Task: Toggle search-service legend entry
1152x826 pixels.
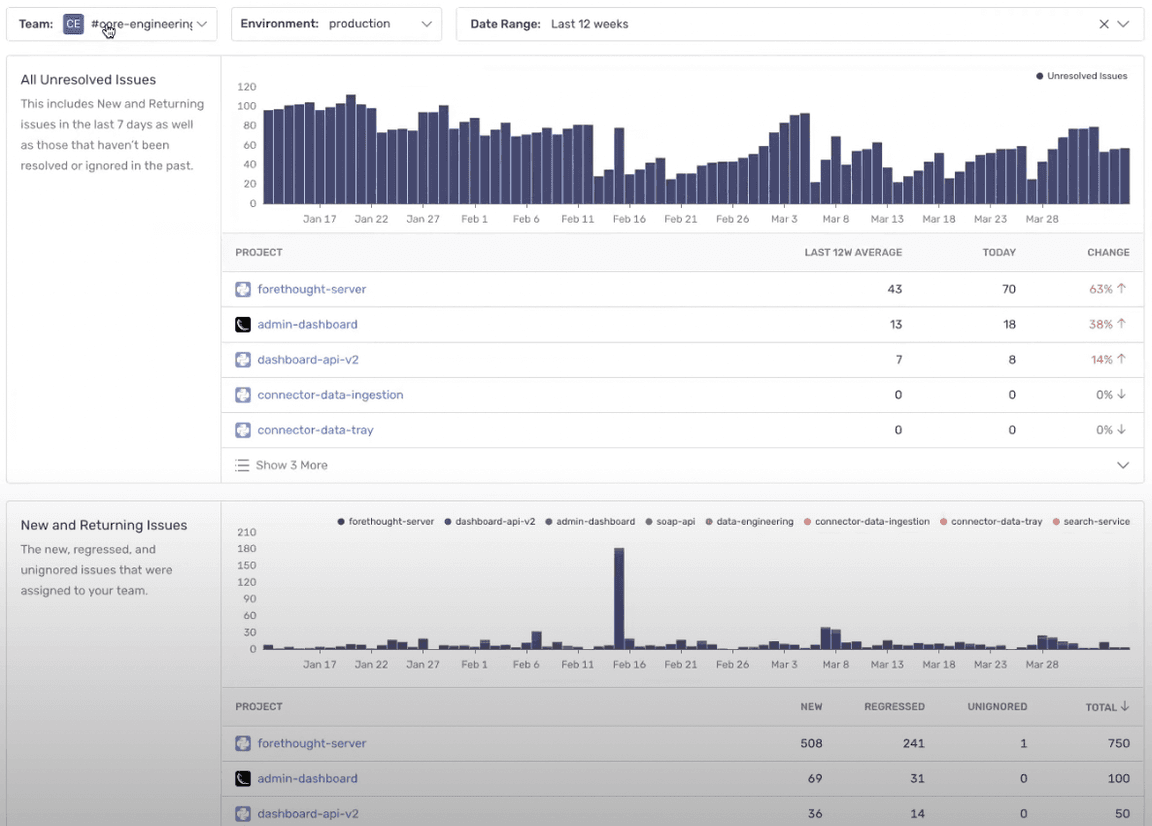Action: coord(1091,522)
